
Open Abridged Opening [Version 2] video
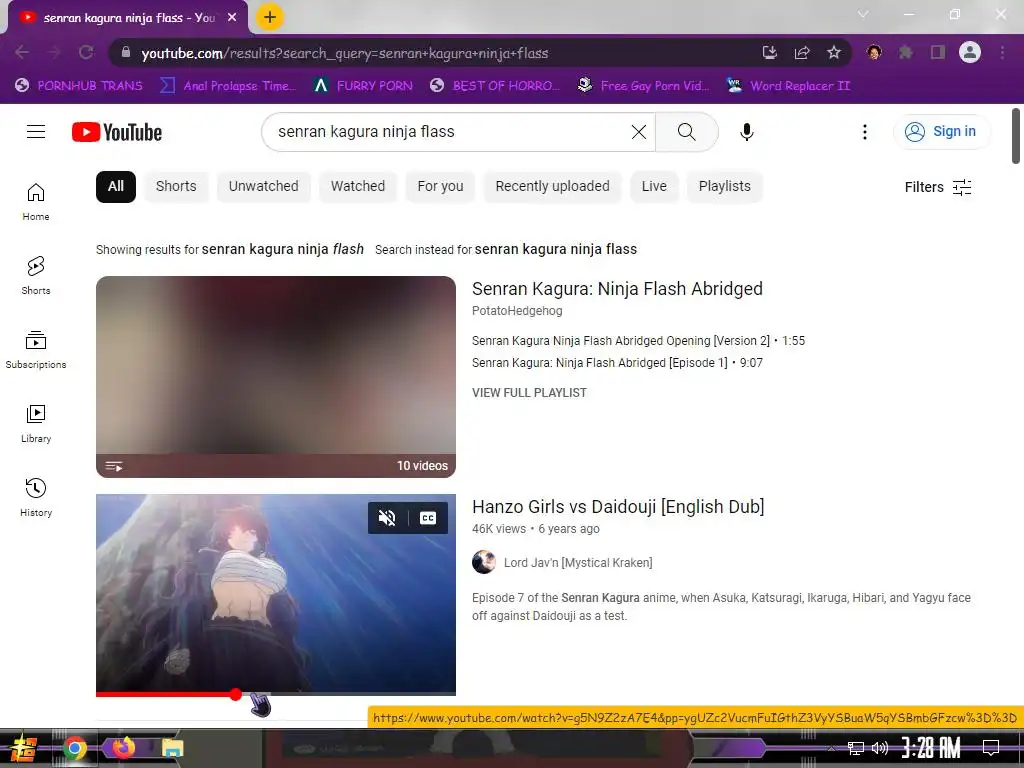(620, 341)
